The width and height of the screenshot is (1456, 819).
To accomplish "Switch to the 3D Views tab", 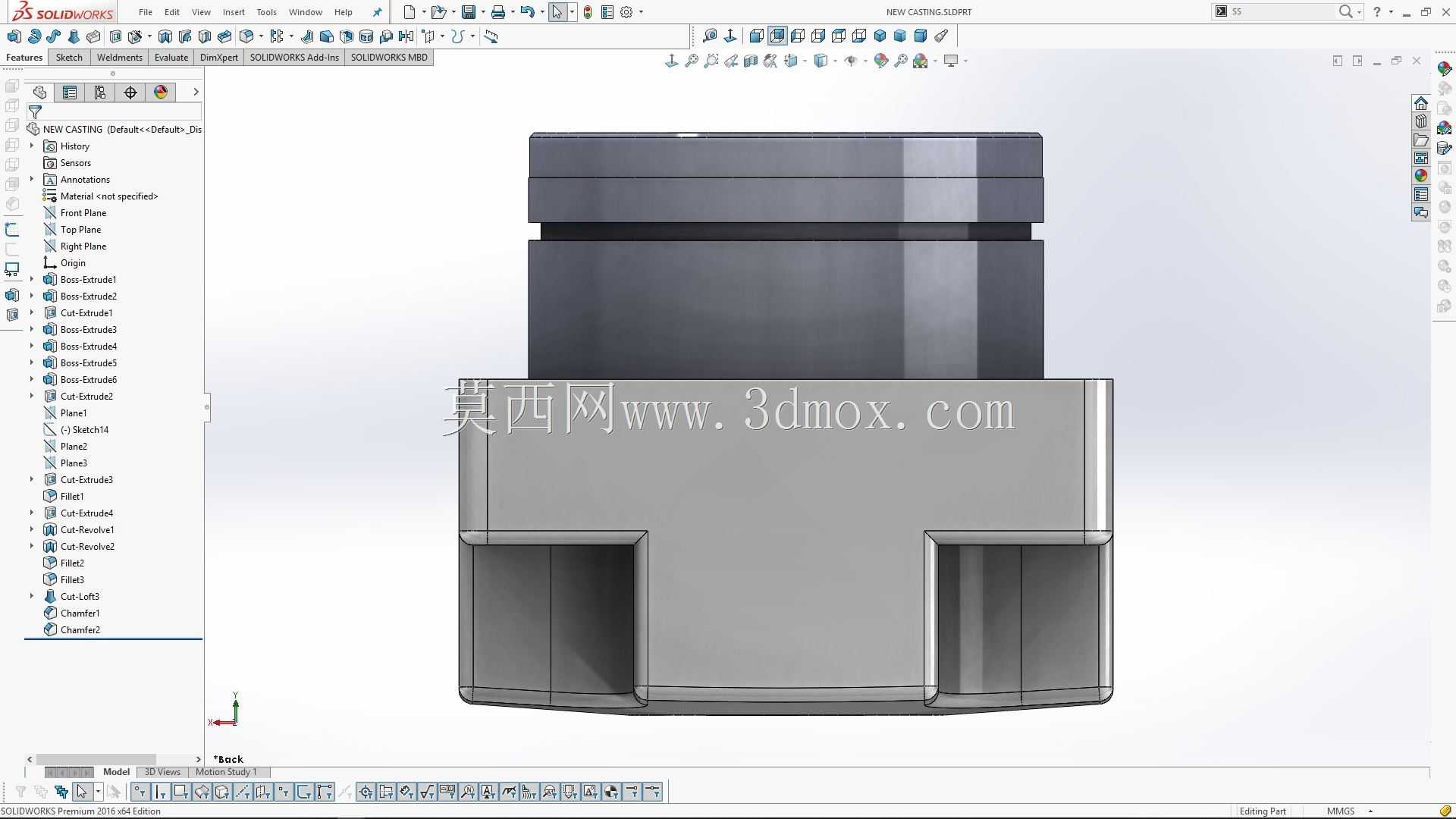I will click(162, 772).
